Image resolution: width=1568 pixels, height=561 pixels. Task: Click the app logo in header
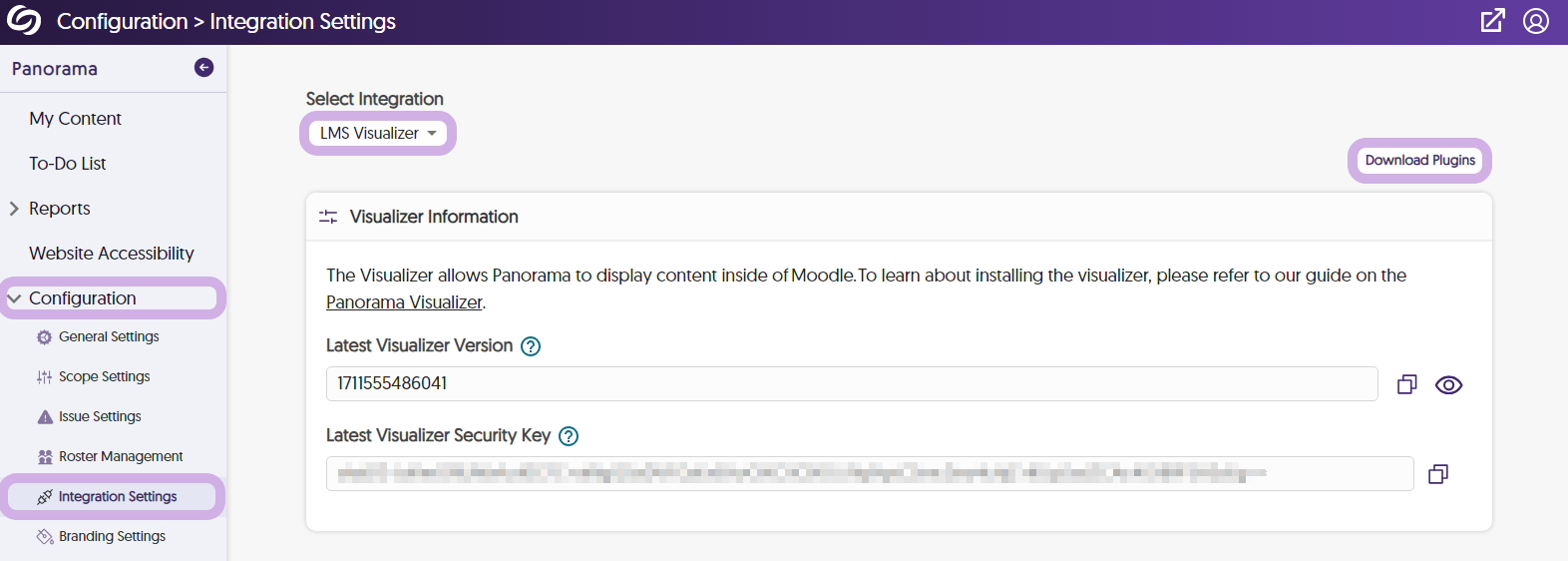click(24, 21)
